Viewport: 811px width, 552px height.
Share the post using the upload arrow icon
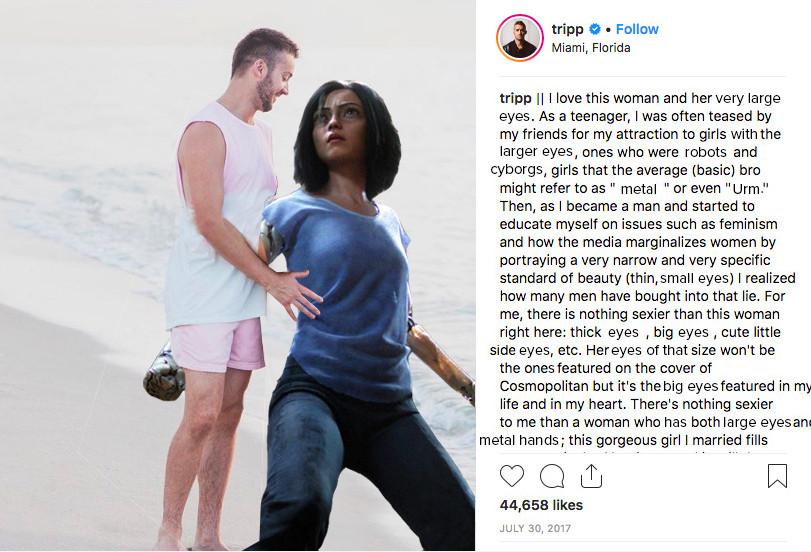(591, 476)
